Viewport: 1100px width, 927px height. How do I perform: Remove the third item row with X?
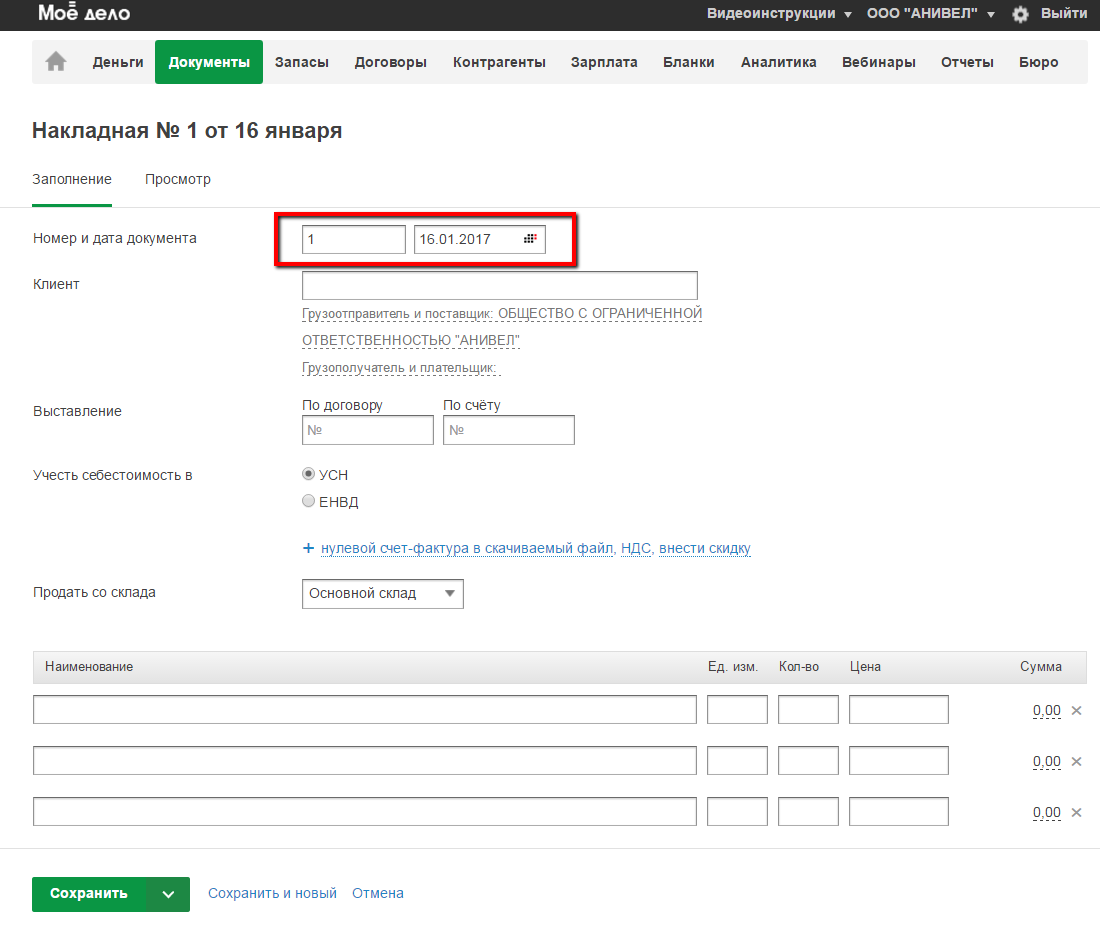(1077, 812)
